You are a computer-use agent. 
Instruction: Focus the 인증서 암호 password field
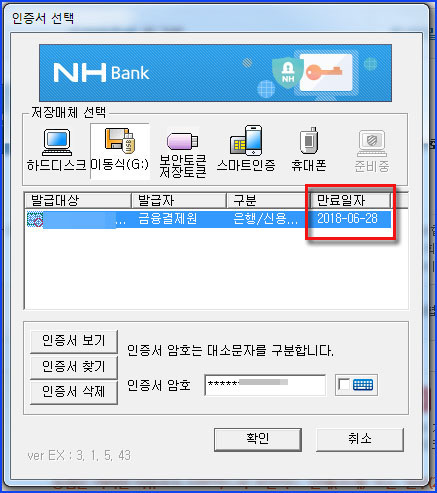point(265,385)
